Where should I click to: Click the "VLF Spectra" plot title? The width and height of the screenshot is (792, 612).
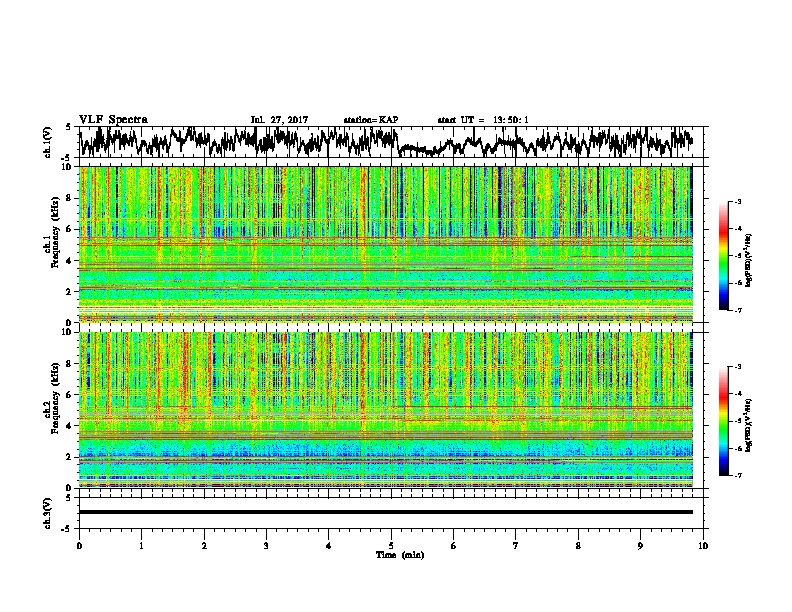(113, 120)
